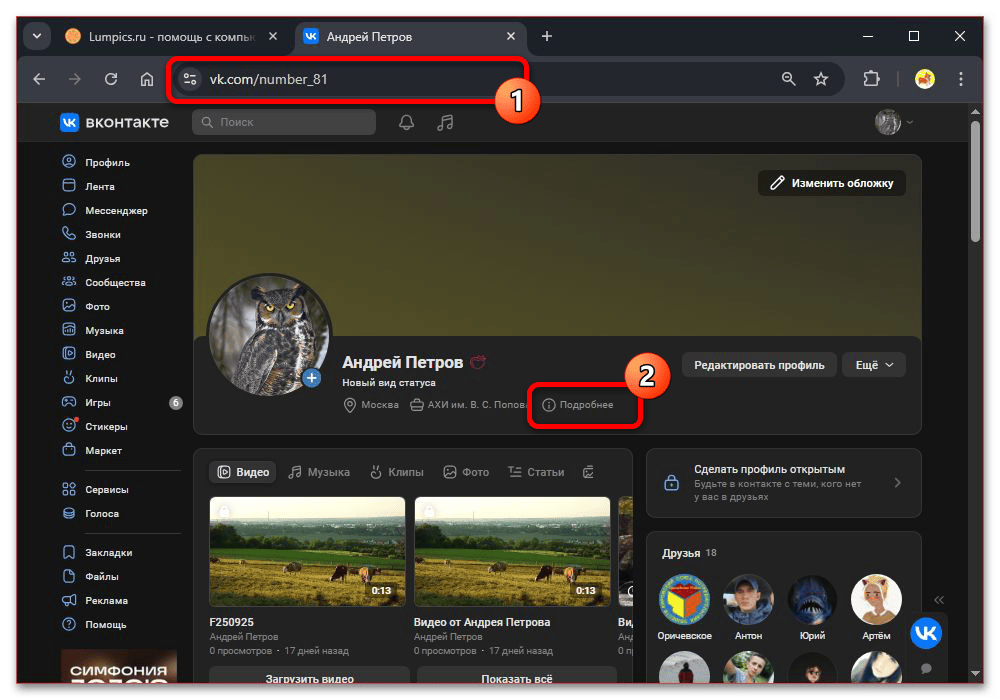Open Stickers section in sidebar
Image resolution: width=1000 pixels, height=700 pixels.
click(x=106, y=427)
